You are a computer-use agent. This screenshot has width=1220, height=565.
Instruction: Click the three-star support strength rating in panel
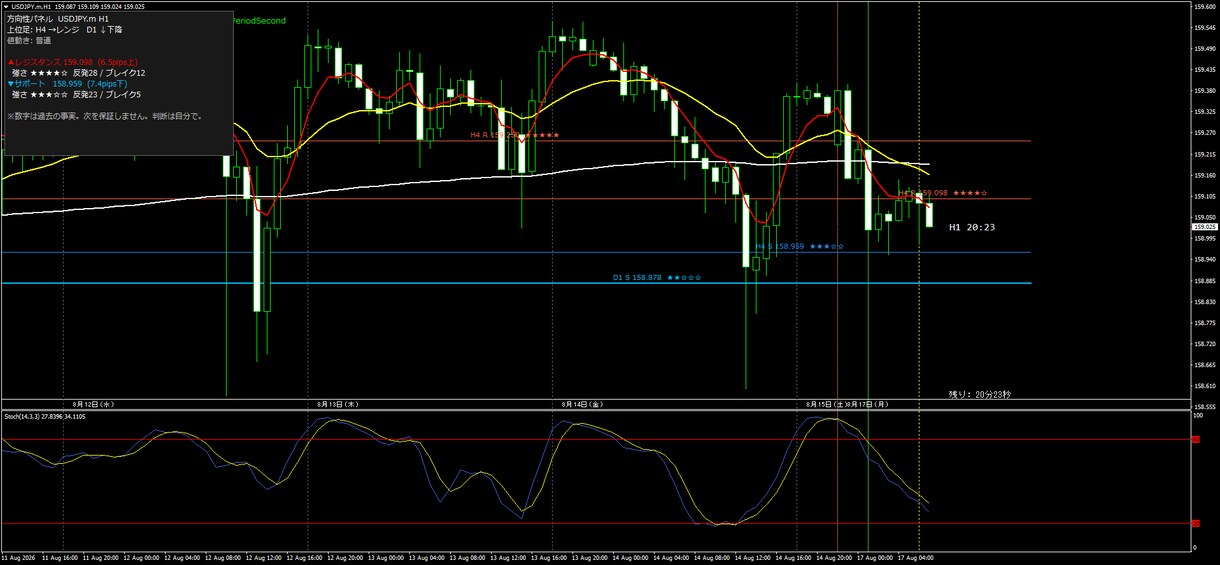(49, 95)
